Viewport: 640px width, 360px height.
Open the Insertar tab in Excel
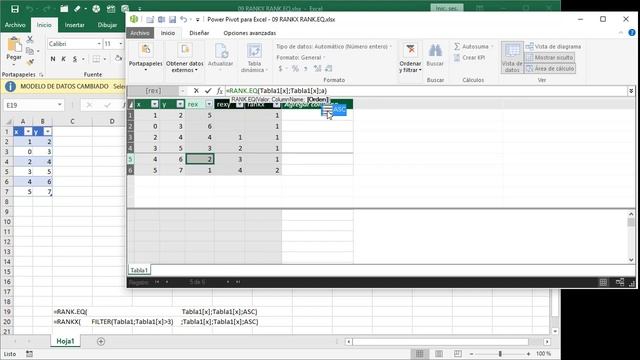pyautogui.click(x=75, y=25)
